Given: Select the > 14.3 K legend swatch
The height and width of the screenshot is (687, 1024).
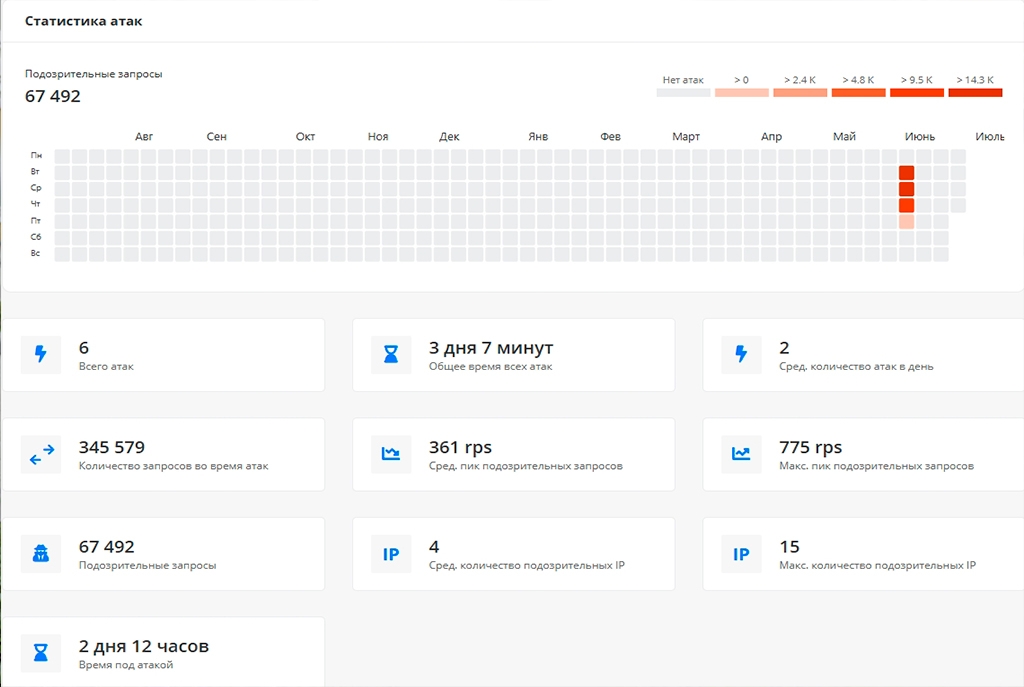Looking at the screenshot, I should pyautogui.click(x=975, y=93).
